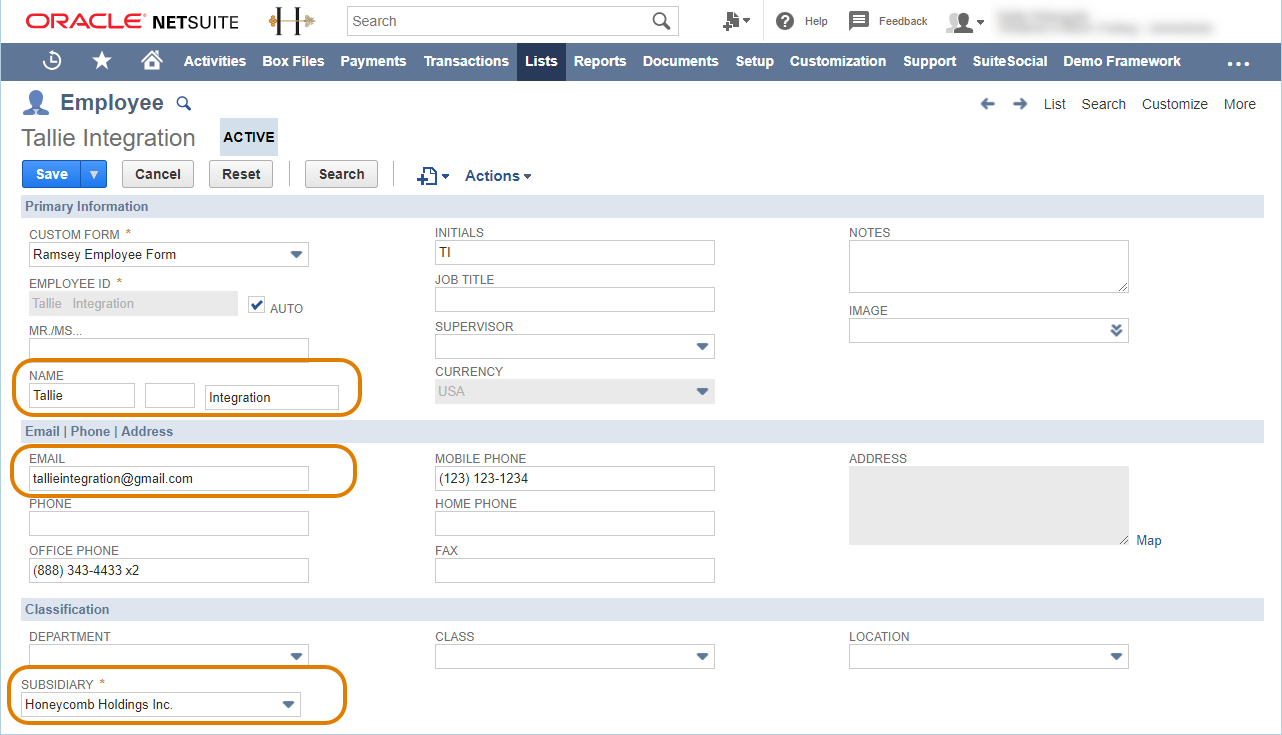Open the Lists menu
This screenshot has height=735, width=1282.
pyautogui.click(x=541, y=61)
